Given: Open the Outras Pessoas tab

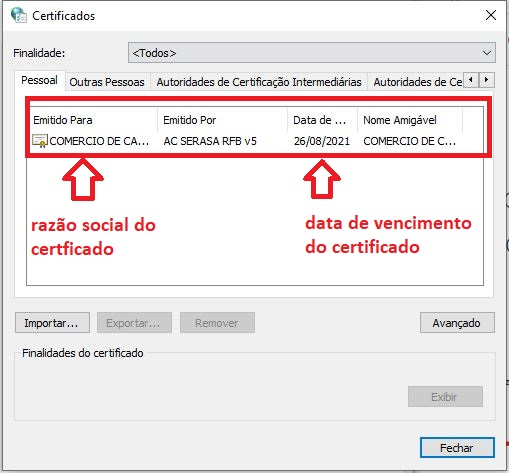Looking at the screenshot, I should (107, 82).
